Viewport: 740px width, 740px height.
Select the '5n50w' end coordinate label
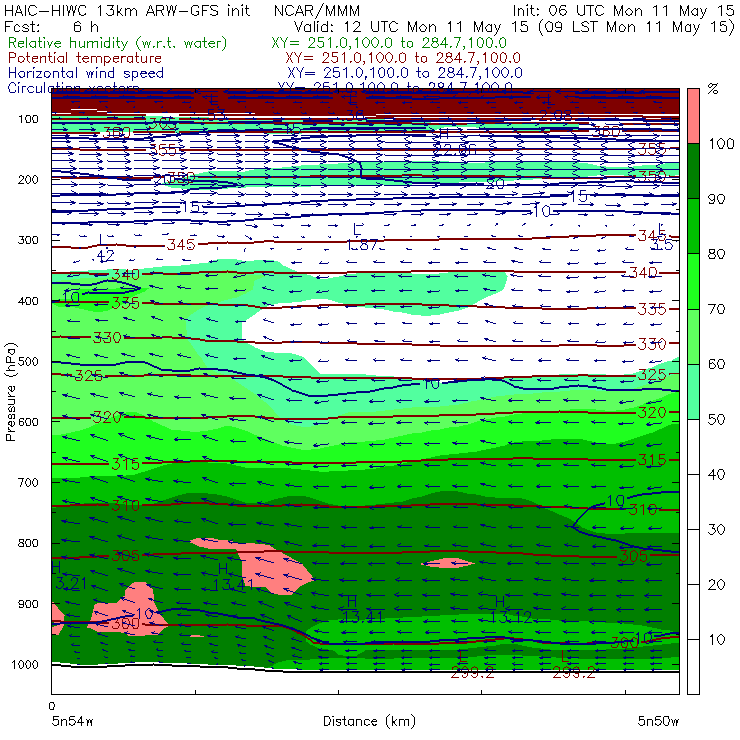click(x=658, y=722)
